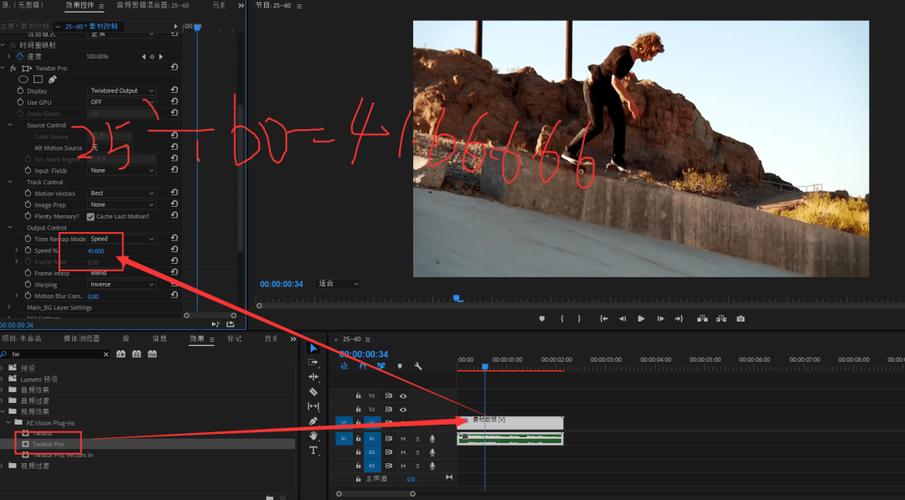Click the Insert button in Program monitor
Image resolution: width=905 pixels, height=500 pixels.
click(702, 319)
